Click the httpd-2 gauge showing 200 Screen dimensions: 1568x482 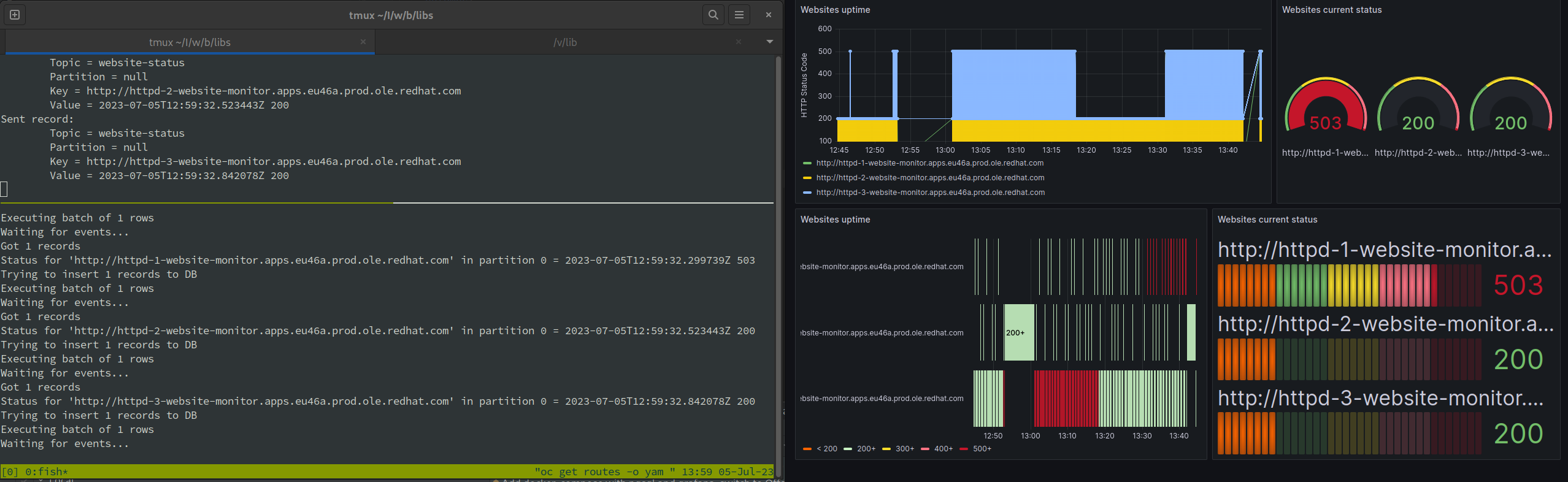click(1418, 105)
